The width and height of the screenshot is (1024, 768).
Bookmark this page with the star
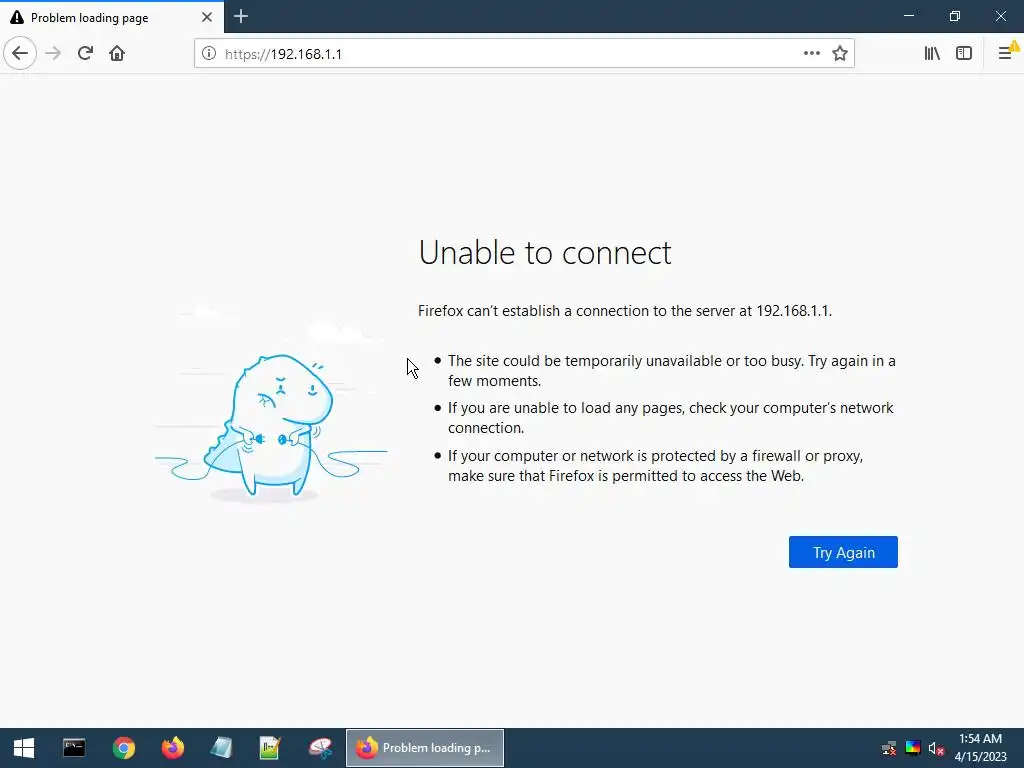tap(840, 54)
